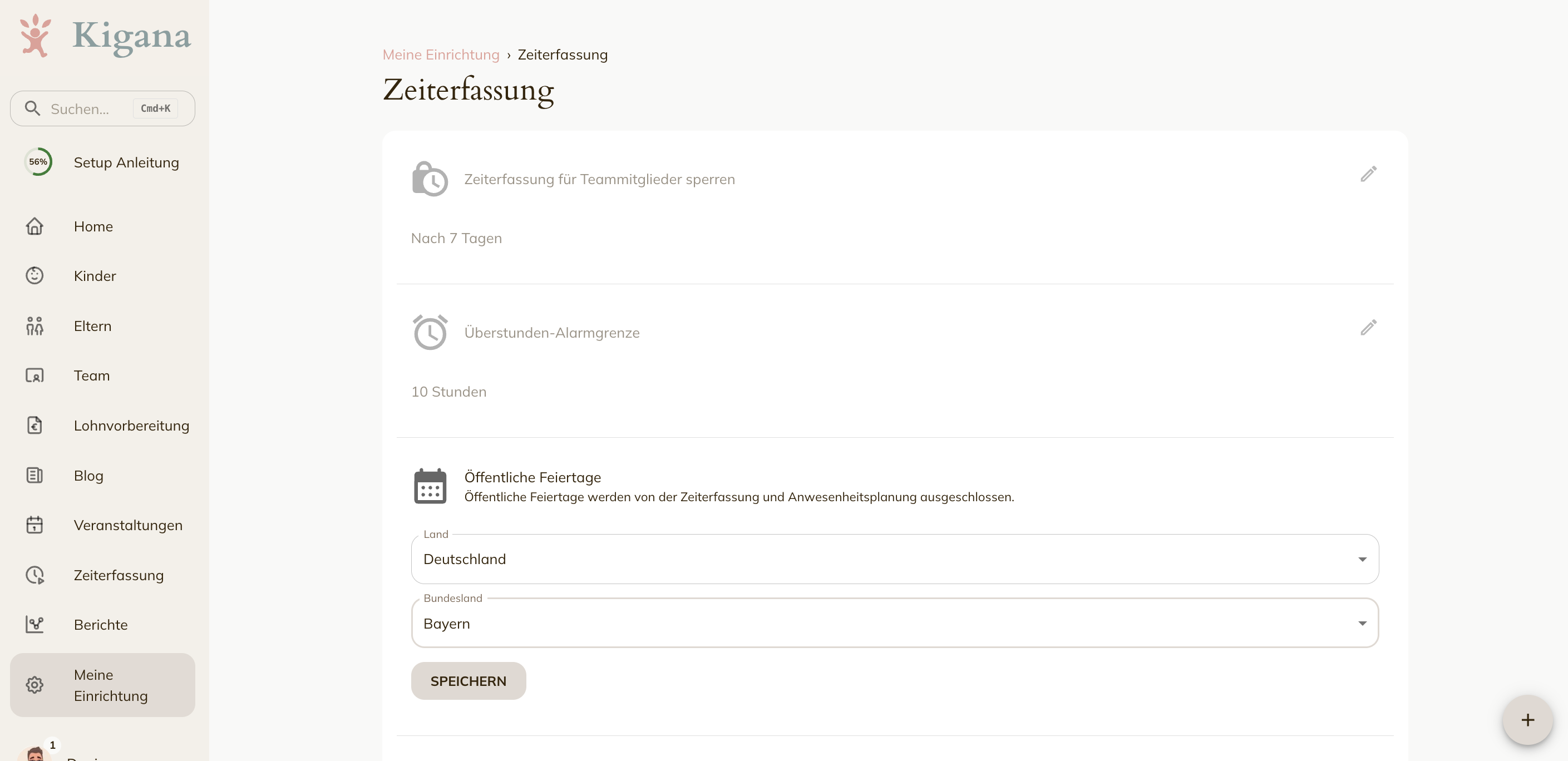Click the Suchen search field

(x=102, y=109)
